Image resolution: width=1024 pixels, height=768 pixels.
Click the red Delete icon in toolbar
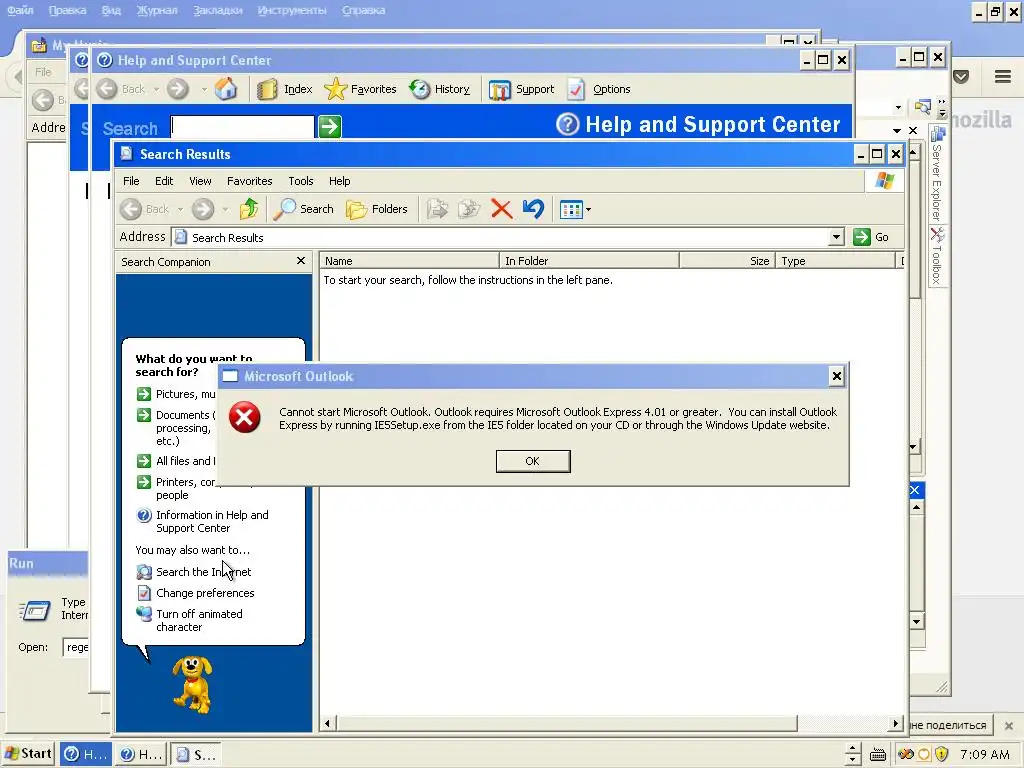click(501, 209)
